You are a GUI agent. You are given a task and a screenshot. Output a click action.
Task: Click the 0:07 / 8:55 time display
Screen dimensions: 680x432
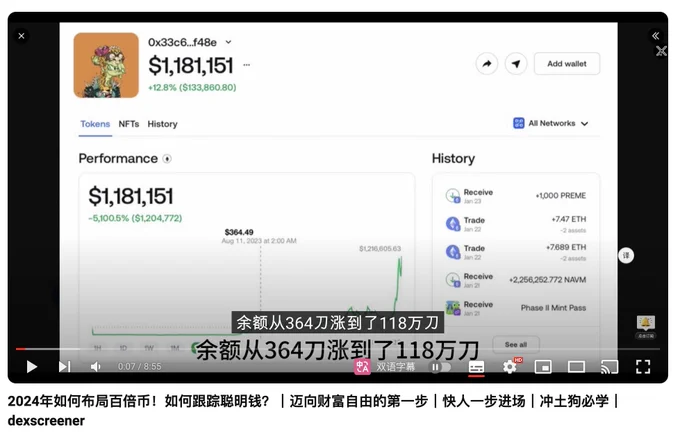[x=139, y=367]
